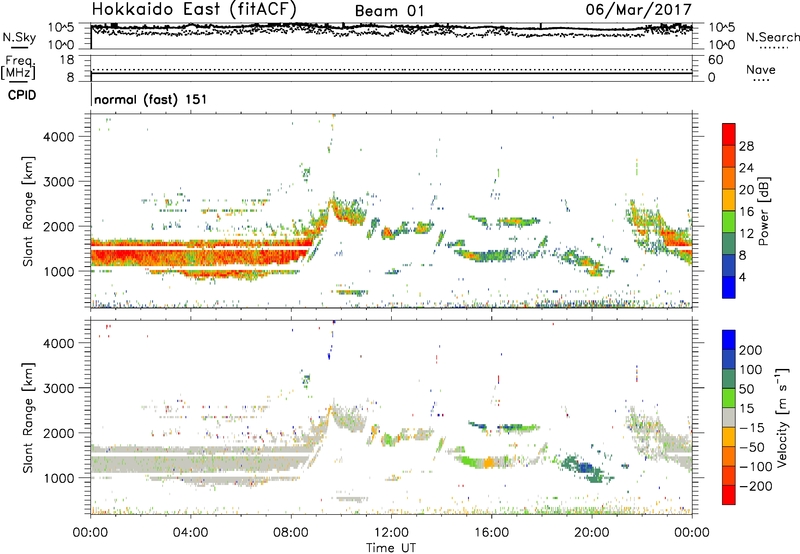This screenshot has width=800, height=554.
Task: Click the date '06/Mar/2017'
Action: (638, 10)
